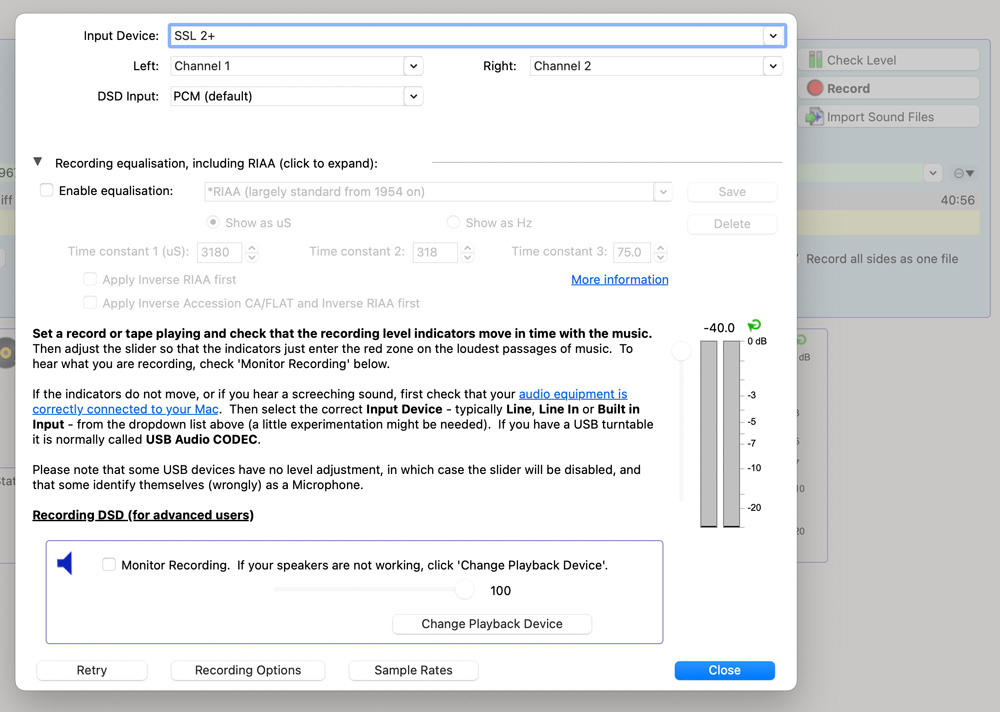Click the Change Playback Device button

pos(492,624)
